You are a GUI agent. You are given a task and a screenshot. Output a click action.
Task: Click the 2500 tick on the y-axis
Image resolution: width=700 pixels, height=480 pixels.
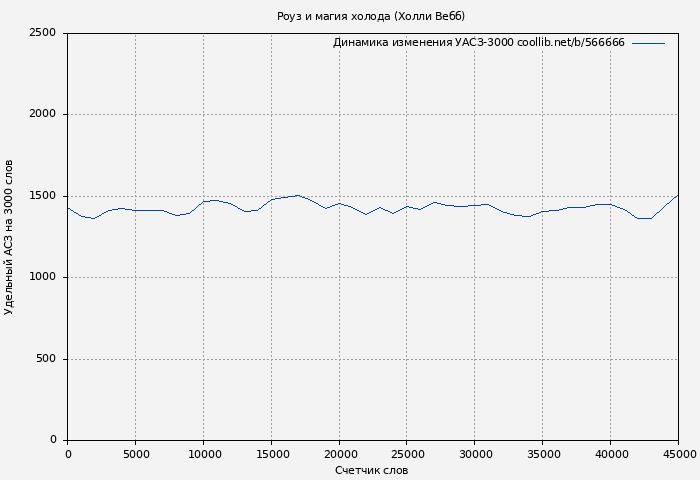tap(42, 33)
